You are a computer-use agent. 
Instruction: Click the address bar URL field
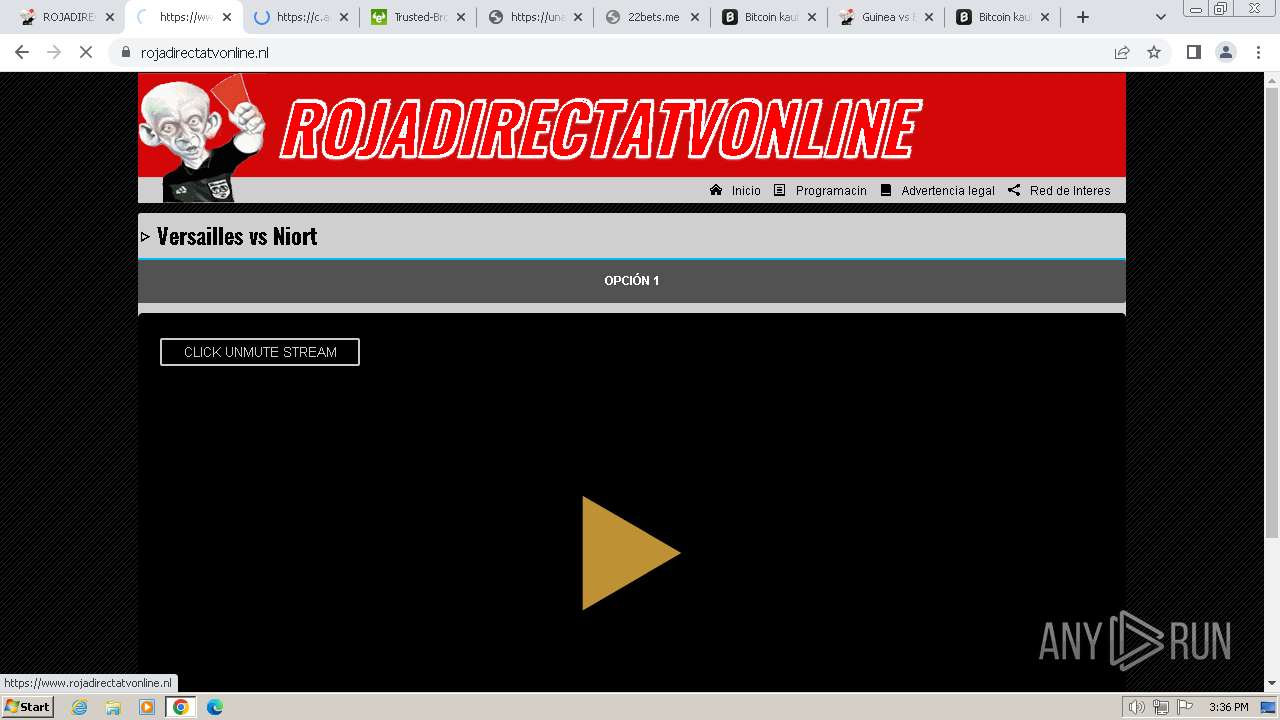(x=620, y=53)
